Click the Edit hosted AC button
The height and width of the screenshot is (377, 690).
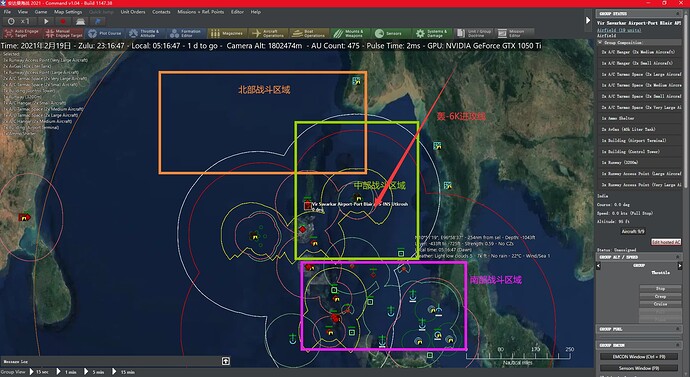point(666,242)
